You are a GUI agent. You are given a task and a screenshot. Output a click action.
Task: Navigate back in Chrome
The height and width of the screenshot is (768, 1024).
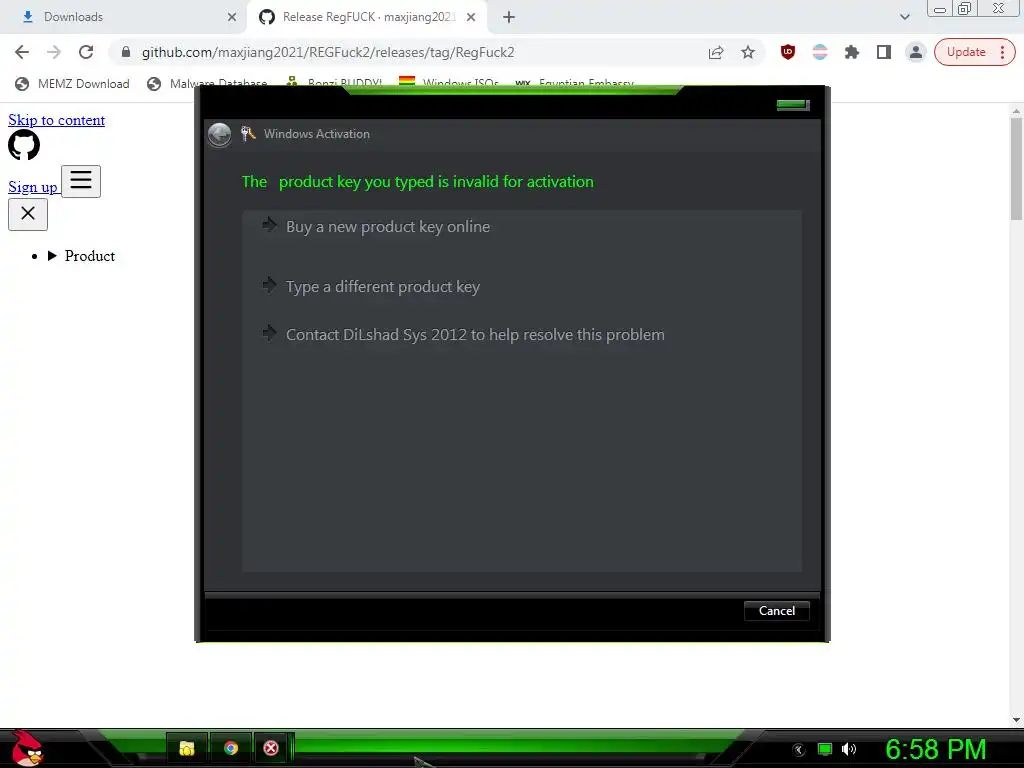(x=22, y=52)
